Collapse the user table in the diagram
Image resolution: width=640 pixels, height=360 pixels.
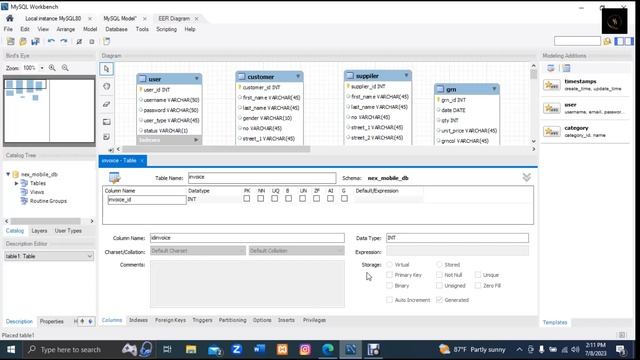(x=197, y=79)
